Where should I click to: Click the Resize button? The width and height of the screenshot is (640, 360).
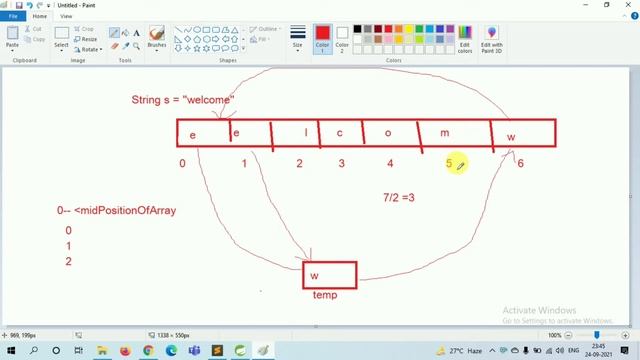[x=86, y=39]
